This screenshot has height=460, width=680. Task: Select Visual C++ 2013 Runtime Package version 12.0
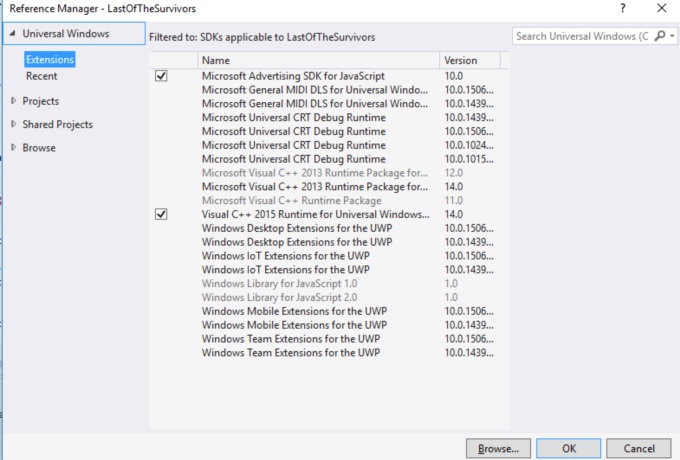point(329,173)
